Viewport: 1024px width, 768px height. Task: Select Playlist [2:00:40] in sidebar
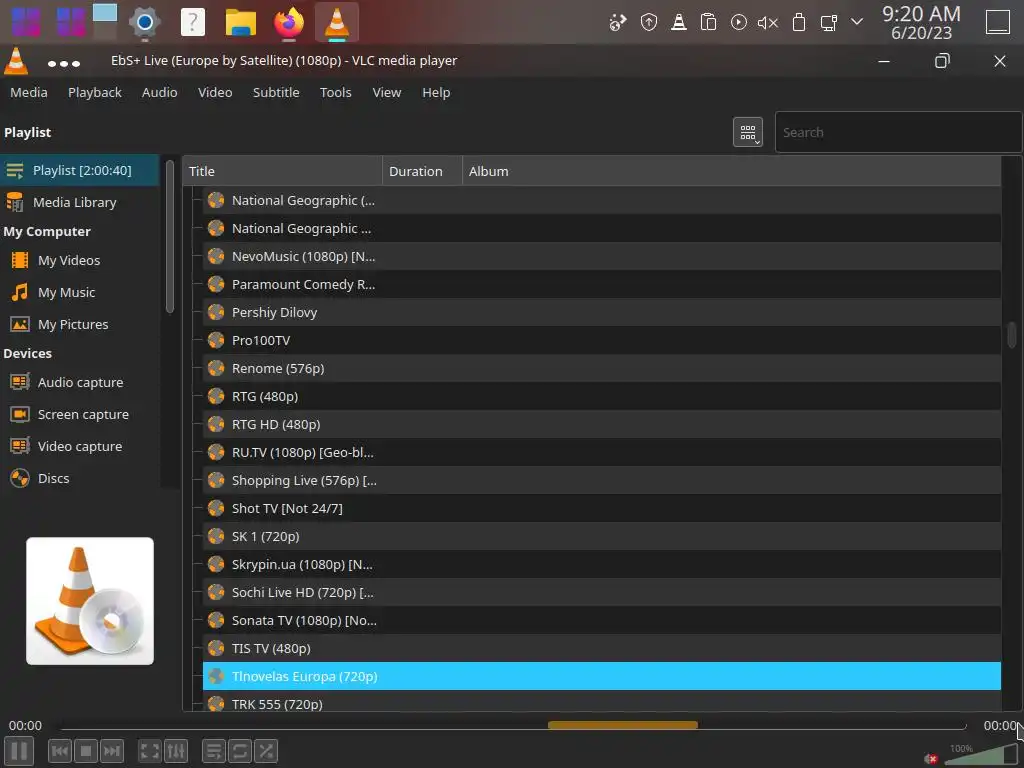click(80, 170)
